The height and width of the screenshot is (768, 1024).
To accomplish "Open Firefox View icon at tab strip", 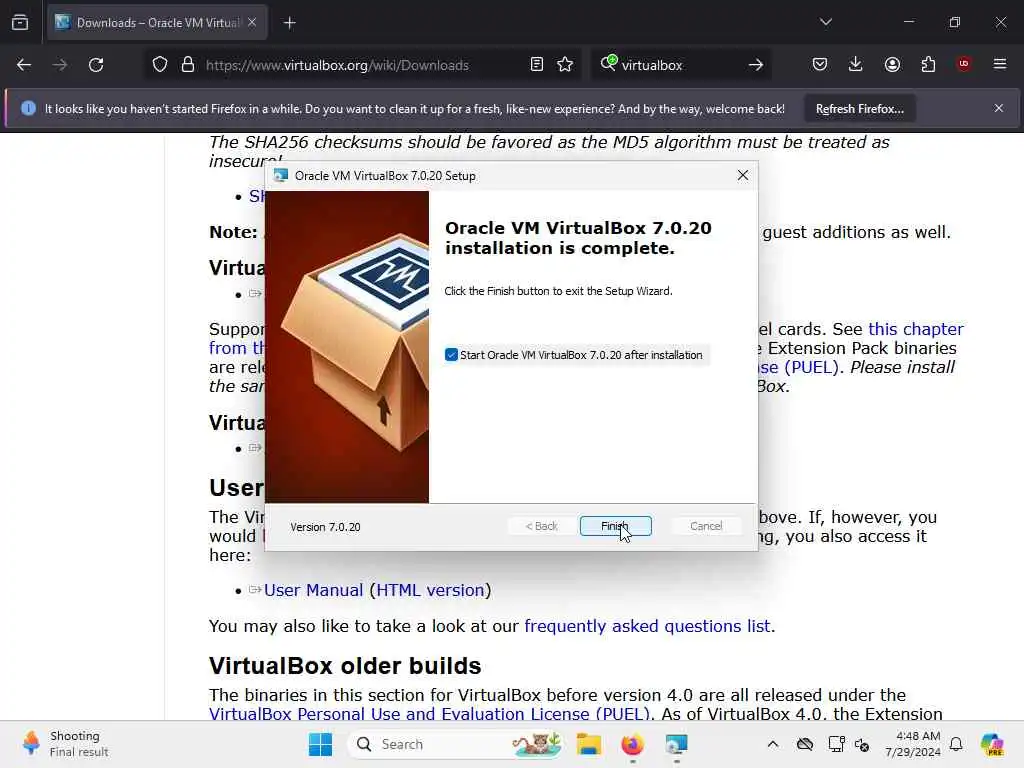I will click(20, 22).
